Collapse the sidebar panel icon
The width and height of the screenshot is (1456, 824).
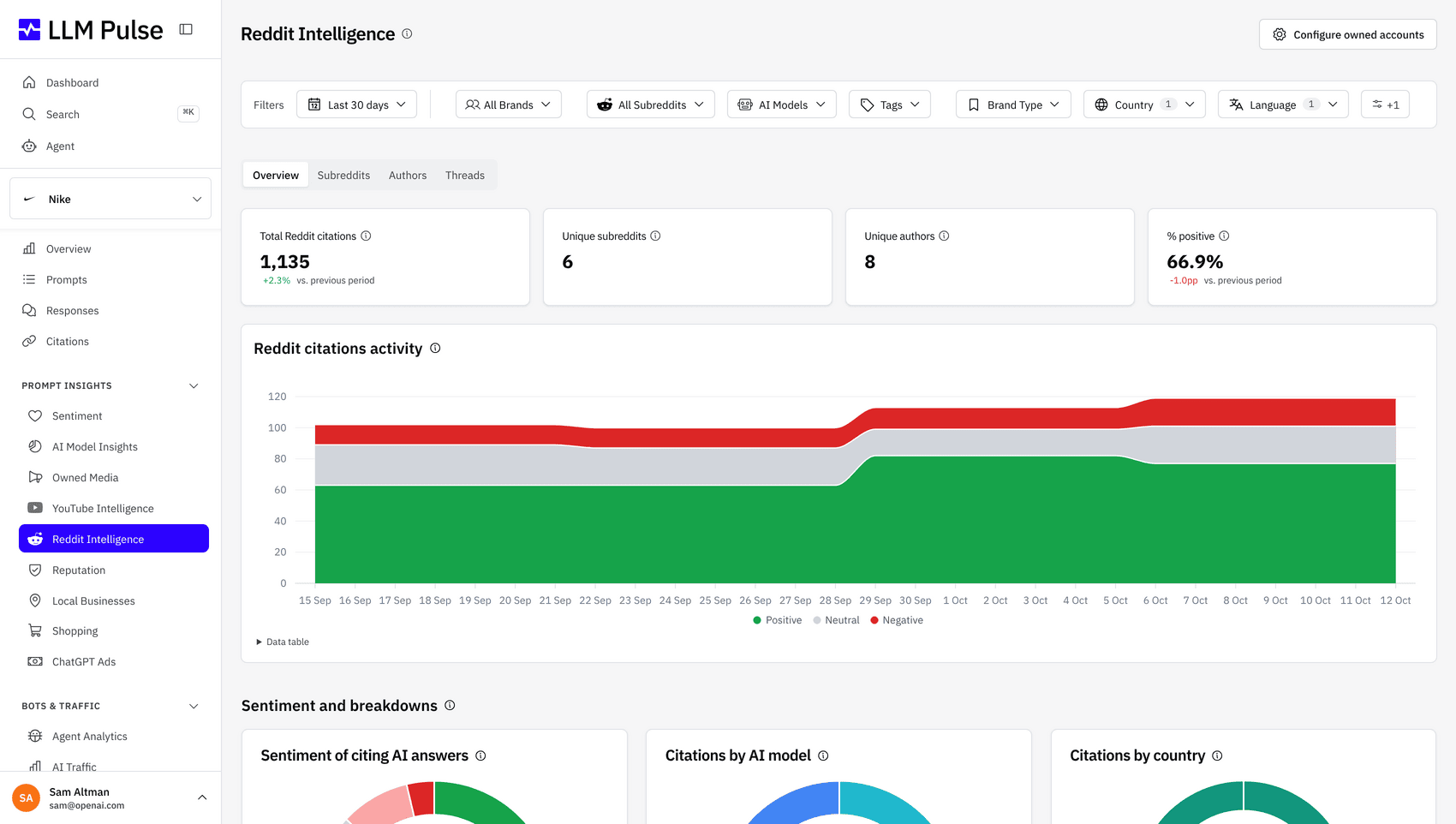(186, 29)
